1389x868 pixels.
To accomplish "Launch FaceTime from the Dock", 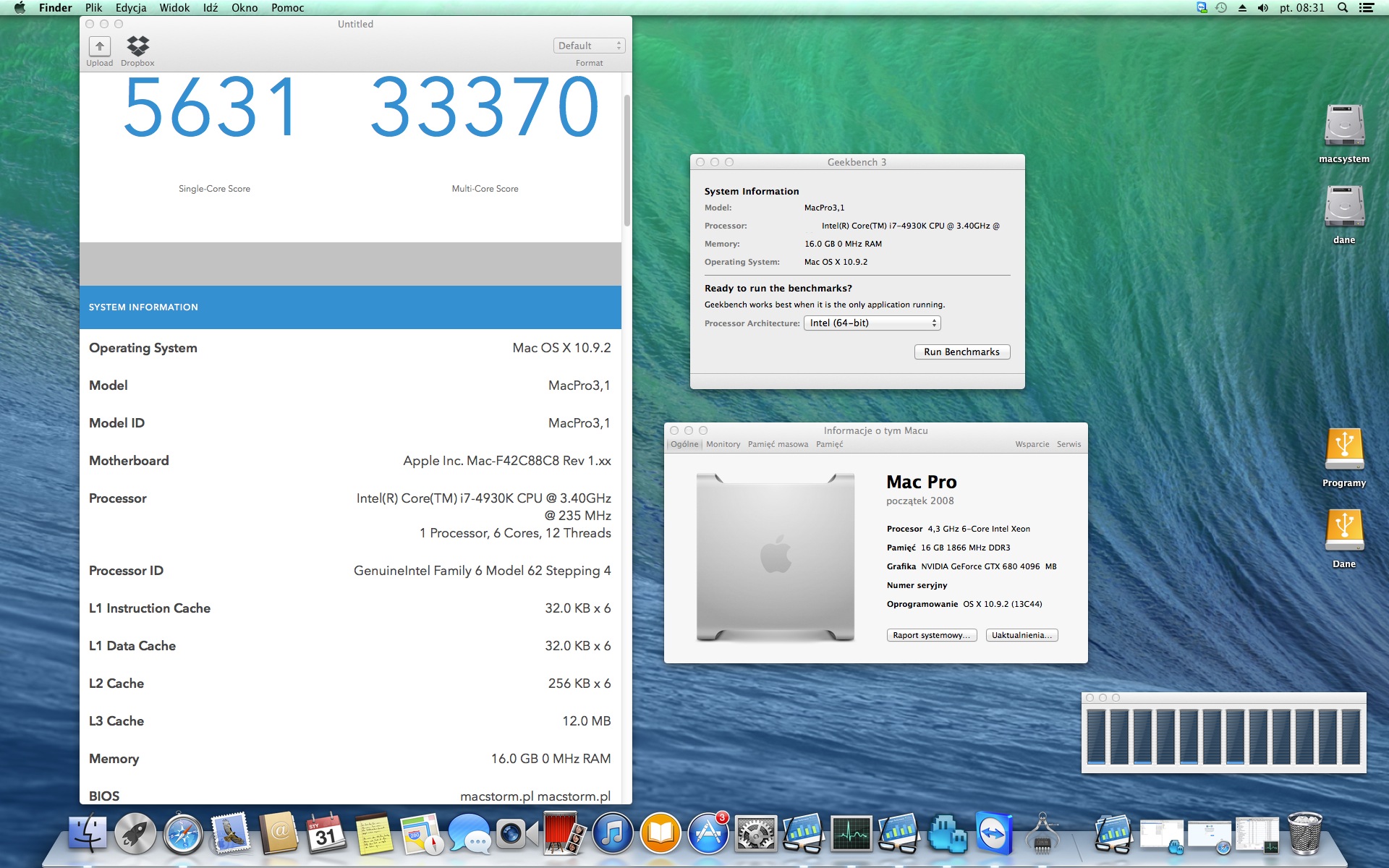I will pyautogui.click(x=517, y=834).
